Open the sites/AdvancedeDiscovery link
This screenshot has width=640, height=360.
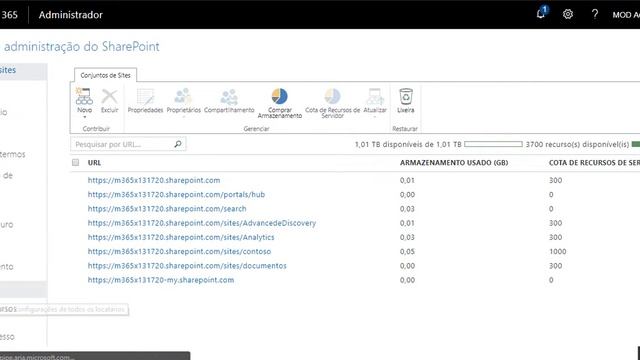point(202,223)
